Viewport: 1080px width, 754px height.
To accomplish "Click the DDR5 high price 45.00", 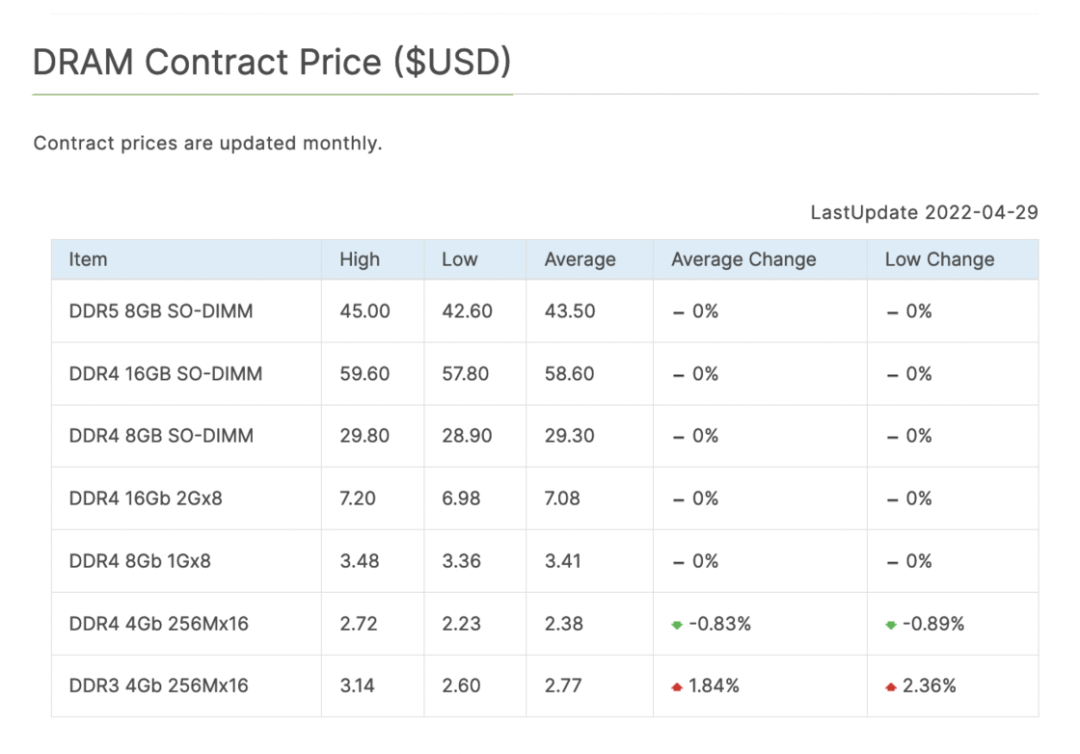I will (x=365, y=311).
